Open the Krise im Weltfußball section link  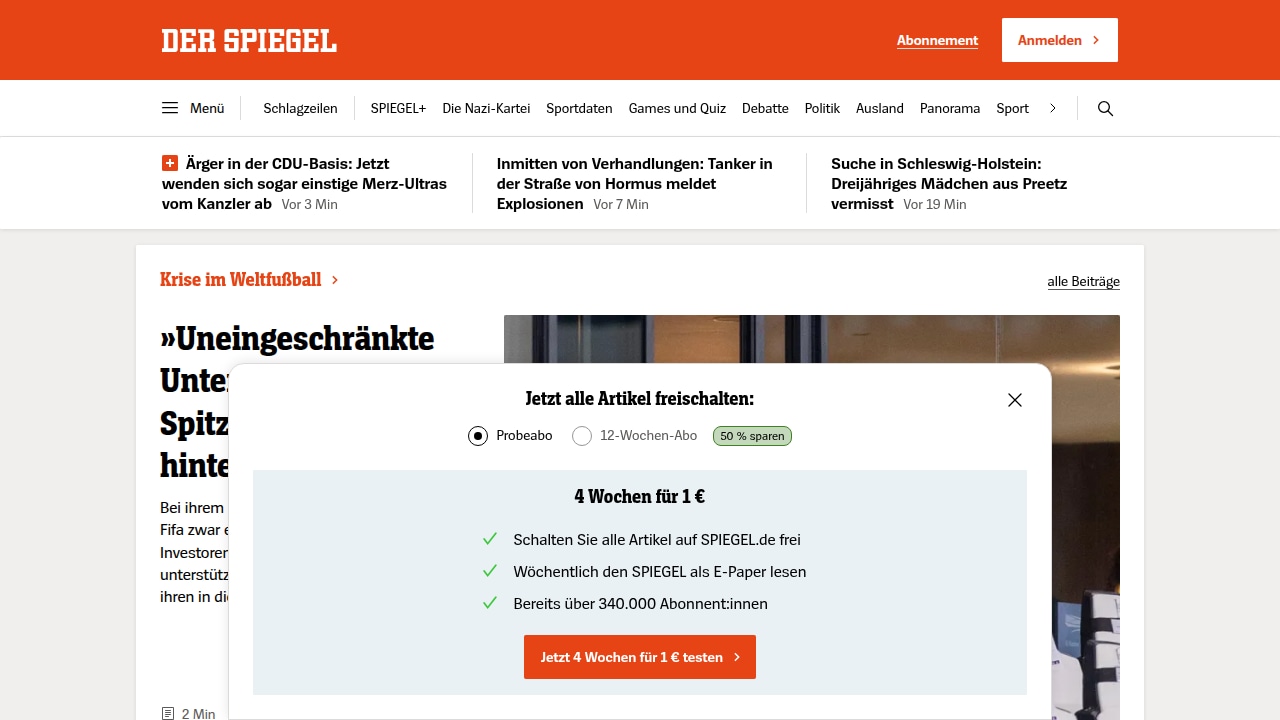[x=249, y=280]
